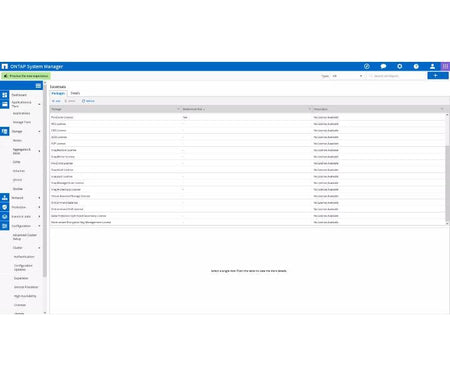The image size is (450, 375).
Task: Collapse the Configuration section arrow
Action: pos(39,226)
